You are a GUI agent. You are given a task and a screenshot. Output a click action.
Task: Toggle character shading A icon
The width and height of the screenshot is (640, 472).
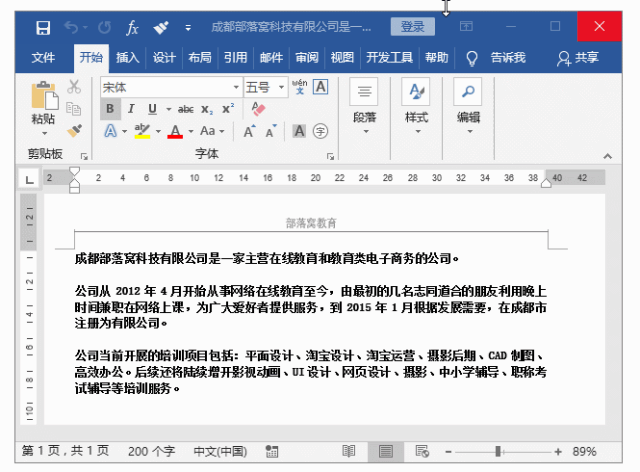[x=299, y=131]
